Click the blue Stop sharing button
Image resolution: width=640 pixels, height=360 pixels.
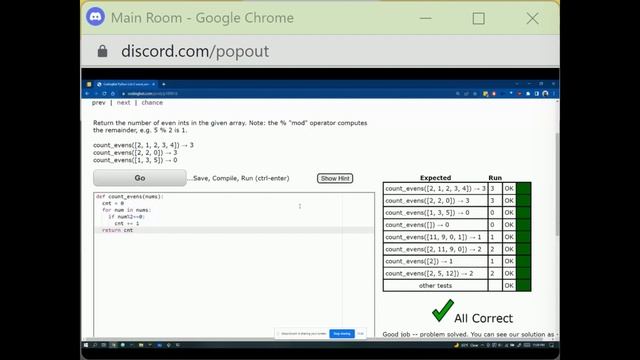click(x=342, y=333)
